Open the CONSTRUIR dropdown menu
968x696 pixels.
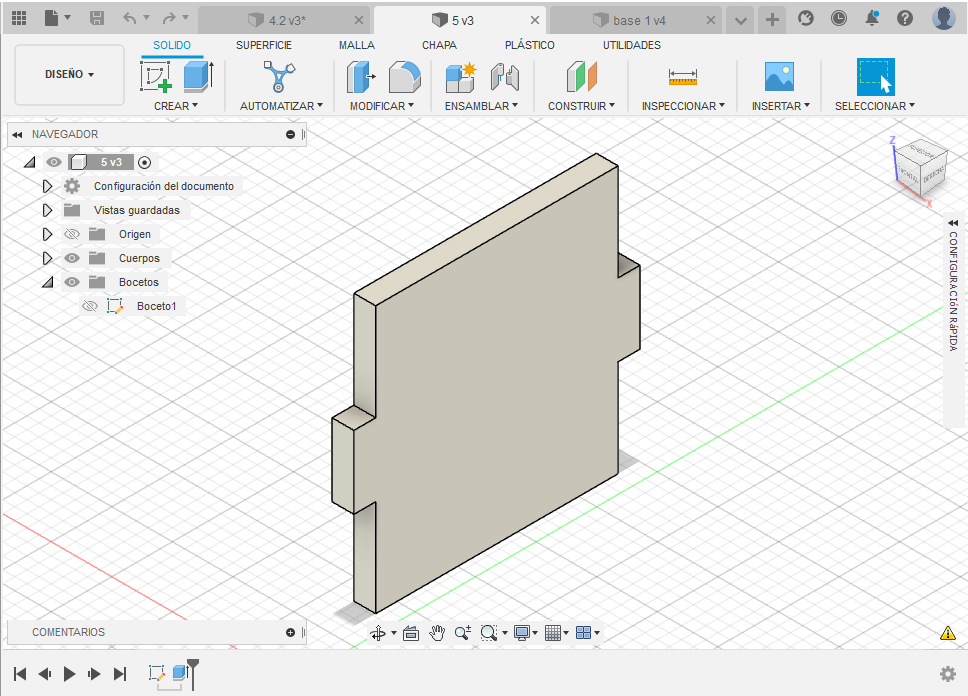(x=582, y=106)
